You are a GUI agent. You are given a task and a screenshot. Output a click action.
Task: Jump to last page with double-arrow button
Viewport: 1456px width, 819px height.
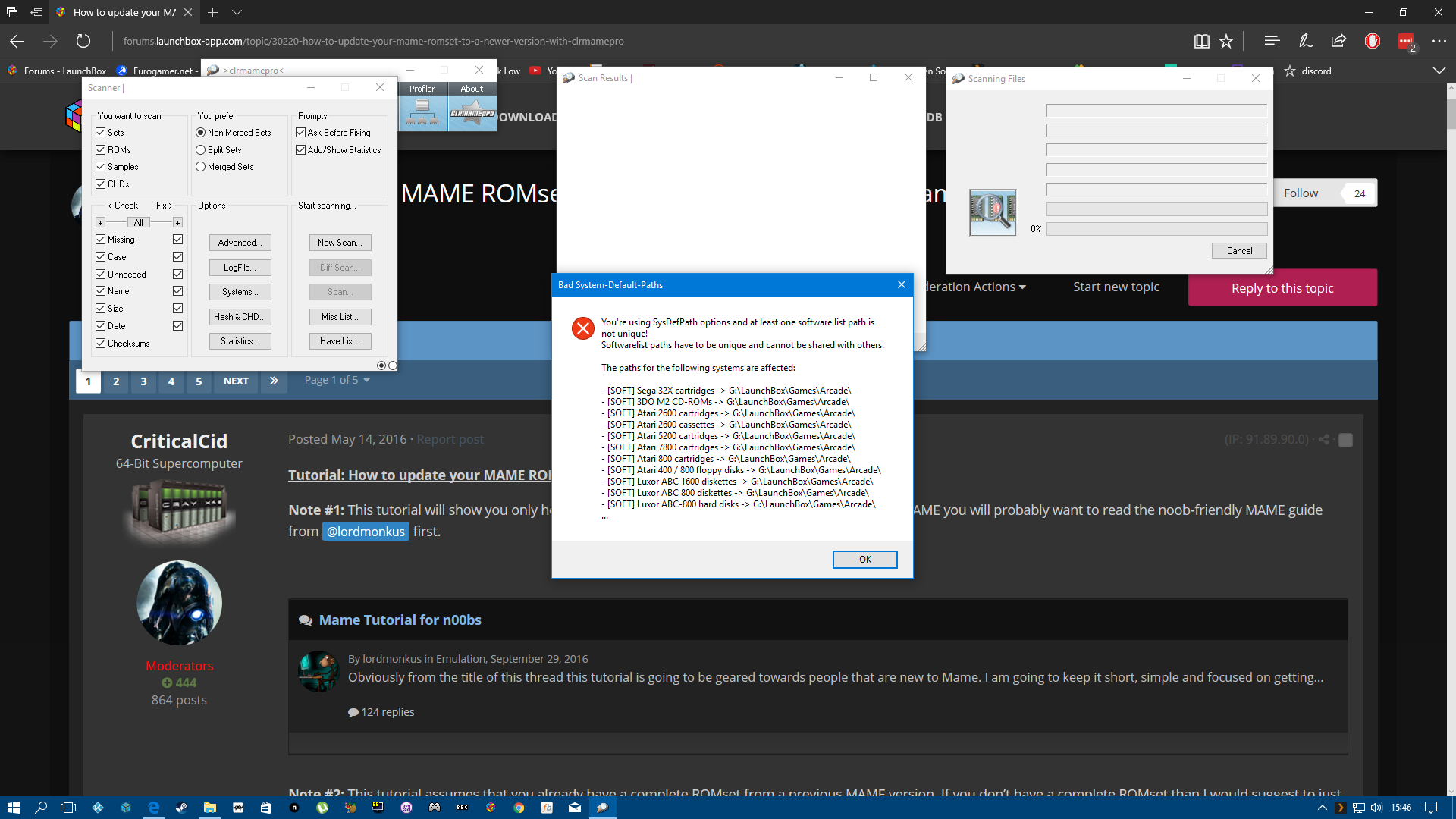(x=274, y=381)
